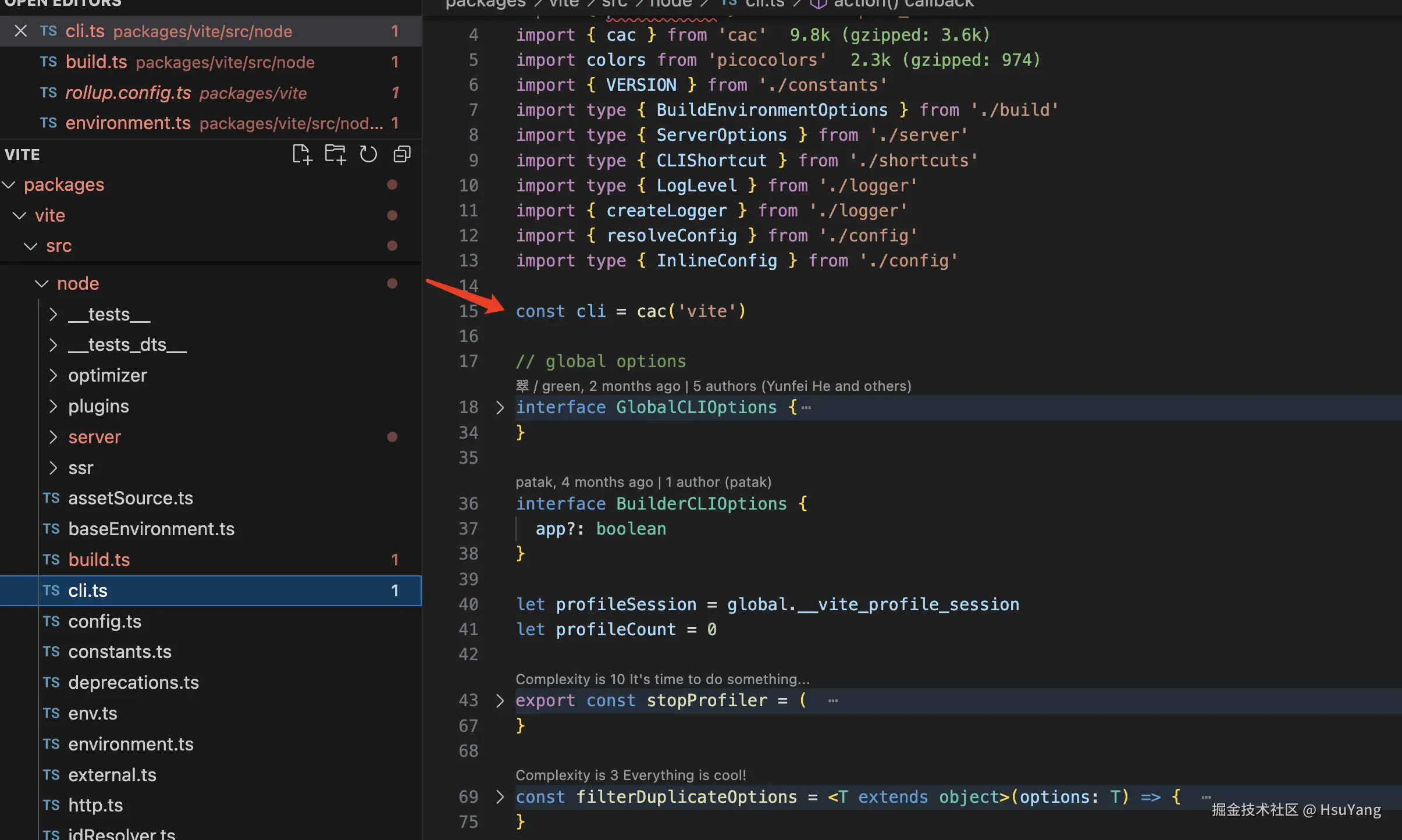1402x840 pixels.
Task: Click the symbol icon before action() callback breadcrumb
Action: tap(819, 5)
